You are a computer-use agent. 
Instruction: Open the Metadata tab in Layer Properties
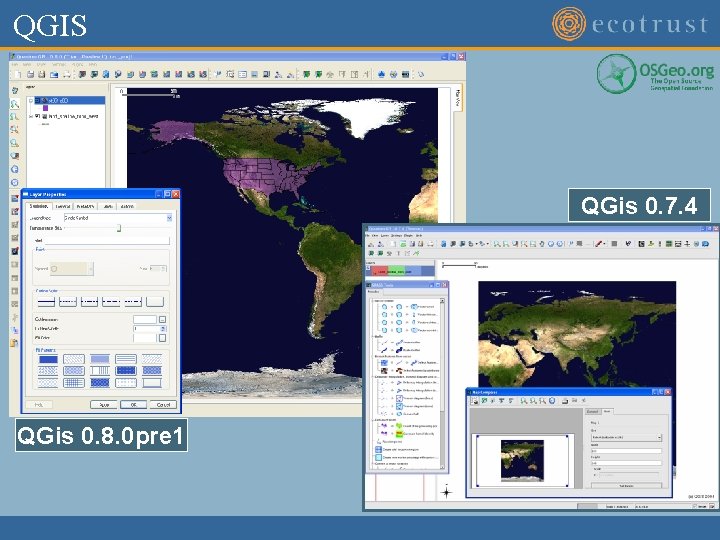pyautogui.click(x=85, y=207)
